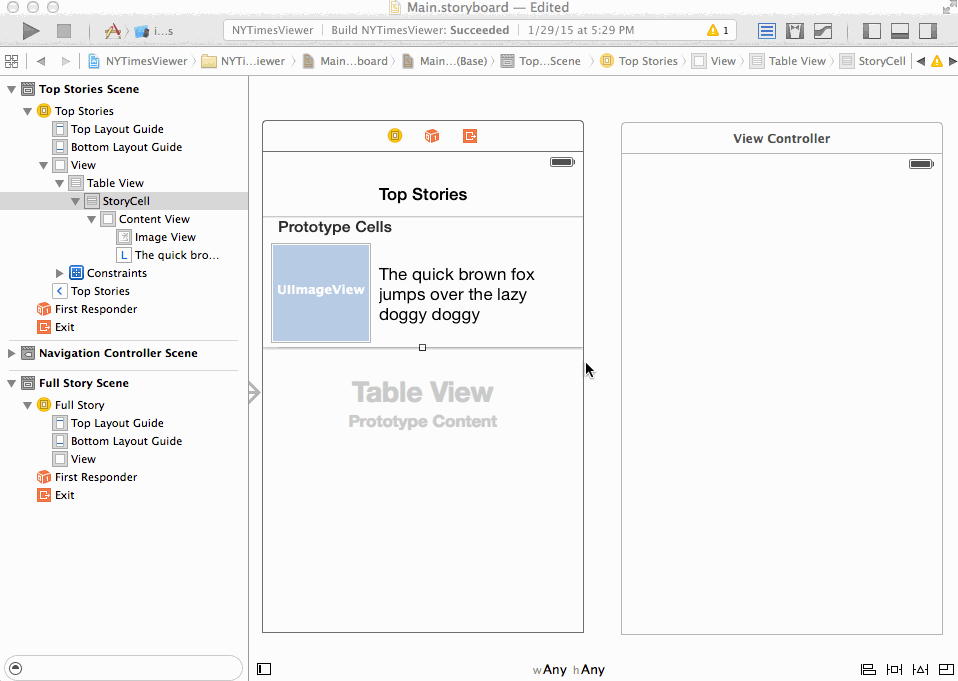Select Top Stories navigation item in outline
Screen dimensions: 958x681
click(x=92, y=291)
